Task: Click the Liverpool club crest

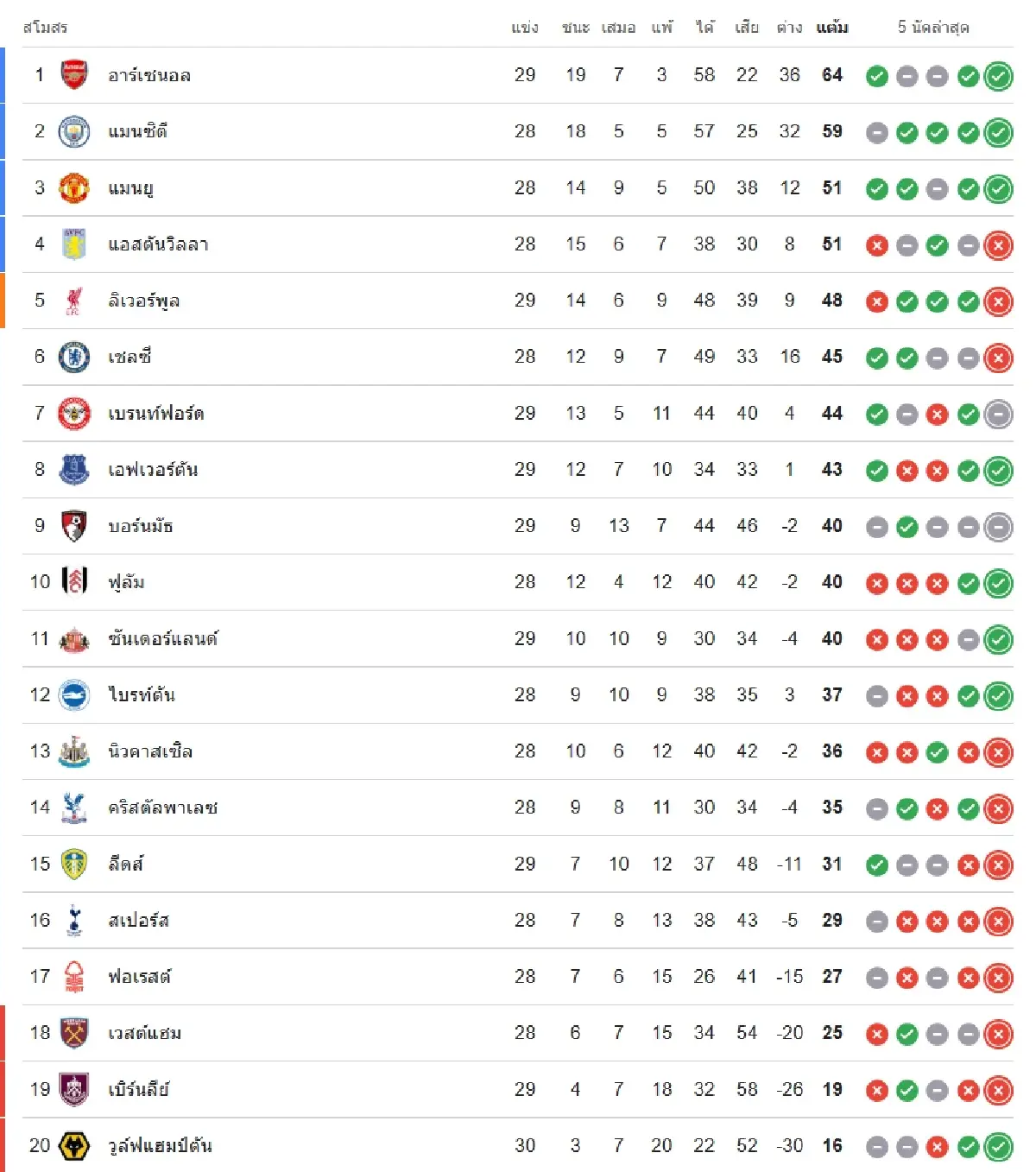Action: tap(73, 301)
